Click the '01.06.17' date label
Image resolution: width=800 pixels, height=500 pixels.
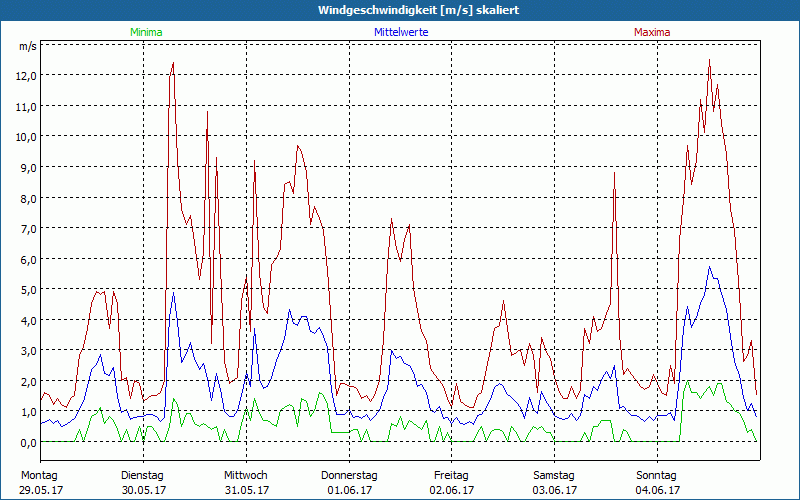pyautogui.click(x=349, y=490)
